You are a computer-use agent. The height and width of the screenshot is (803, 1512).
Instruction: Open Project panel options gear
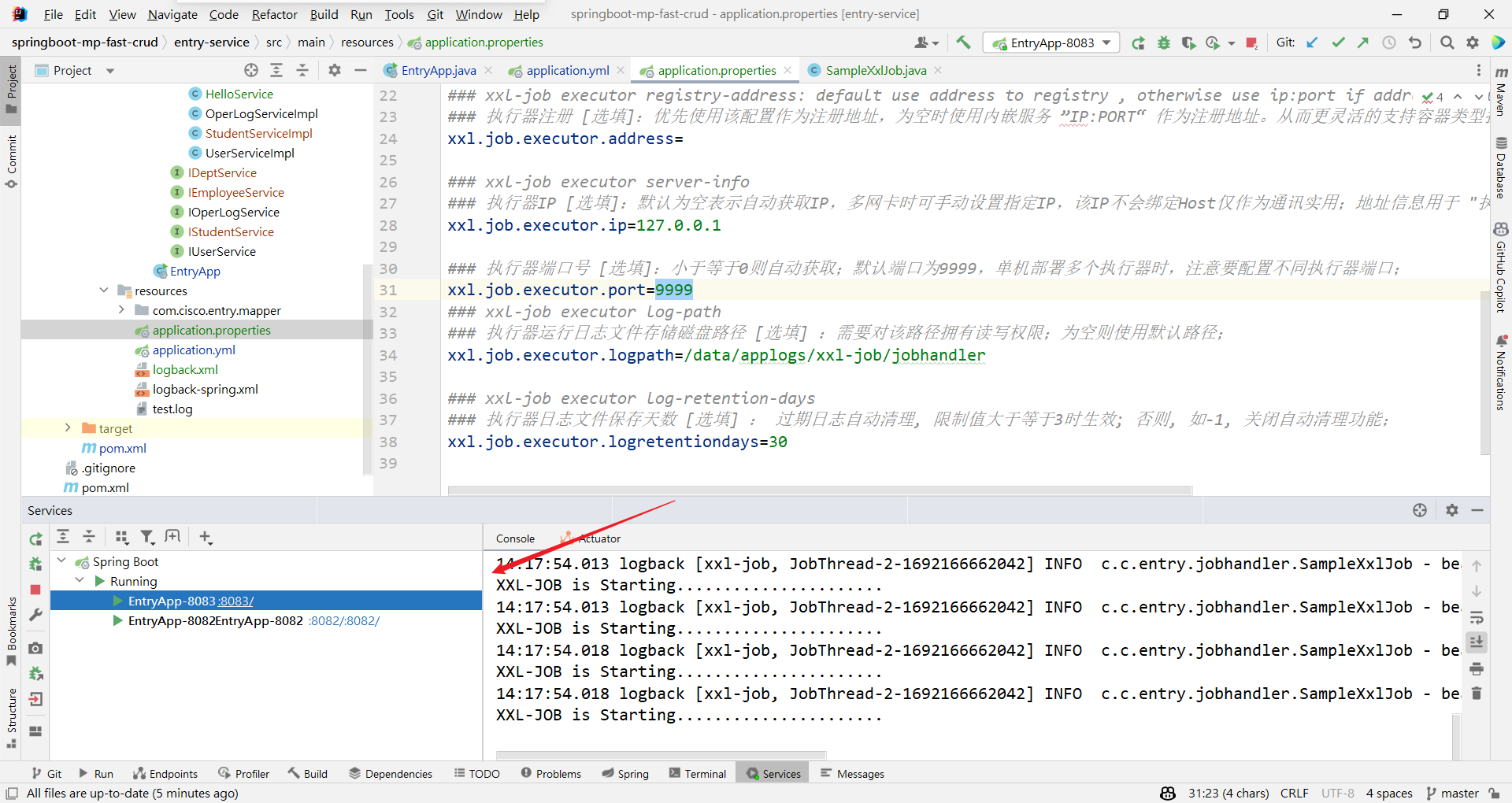pos(335,70)
